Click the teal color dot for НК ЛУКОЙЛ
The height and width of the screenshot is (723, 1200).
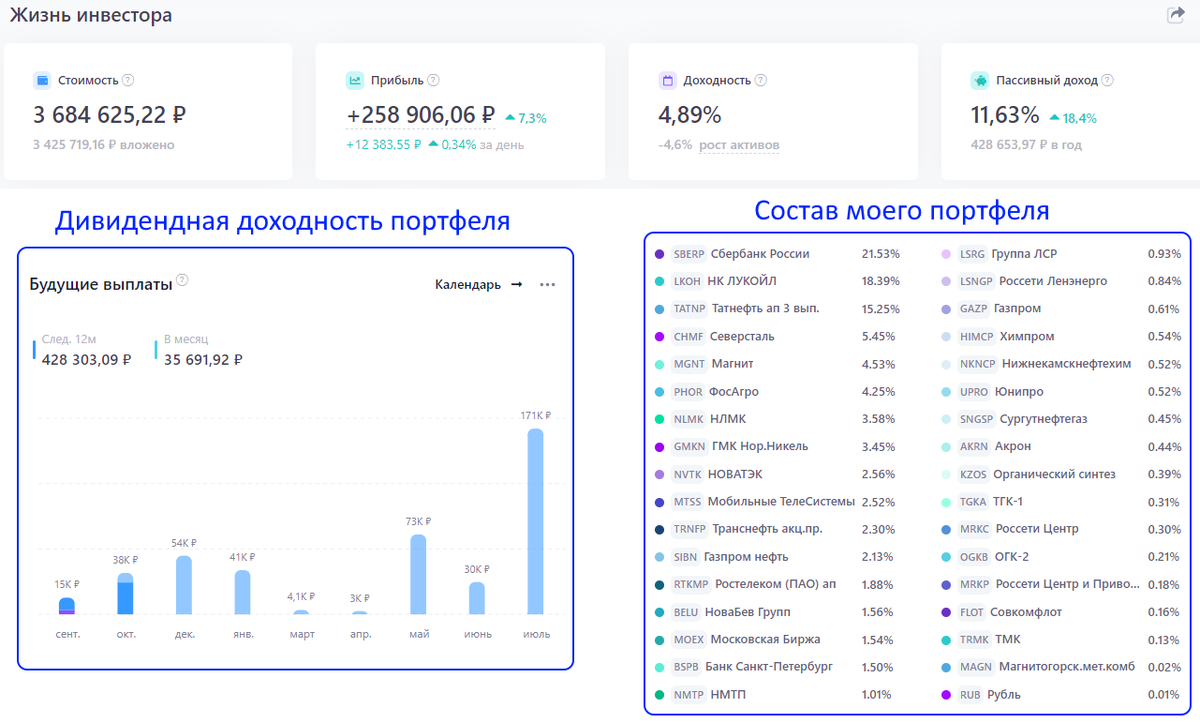coord(659,282)
